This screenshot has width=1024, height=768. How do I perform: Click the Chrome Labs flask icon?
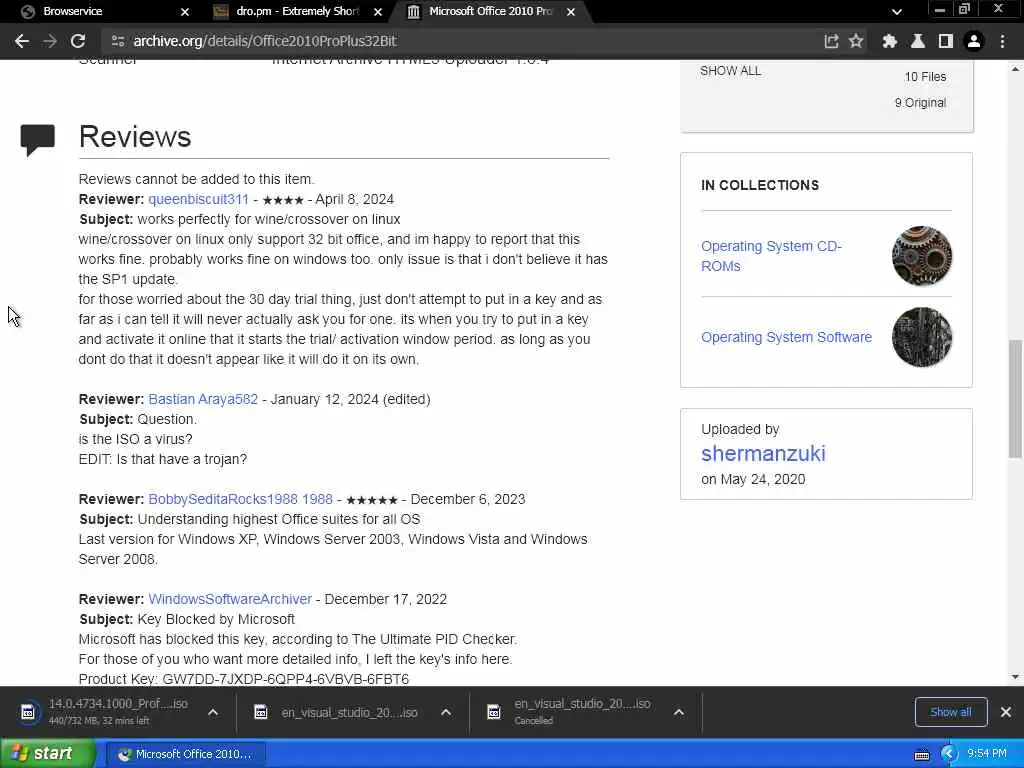tap(918, 41)
